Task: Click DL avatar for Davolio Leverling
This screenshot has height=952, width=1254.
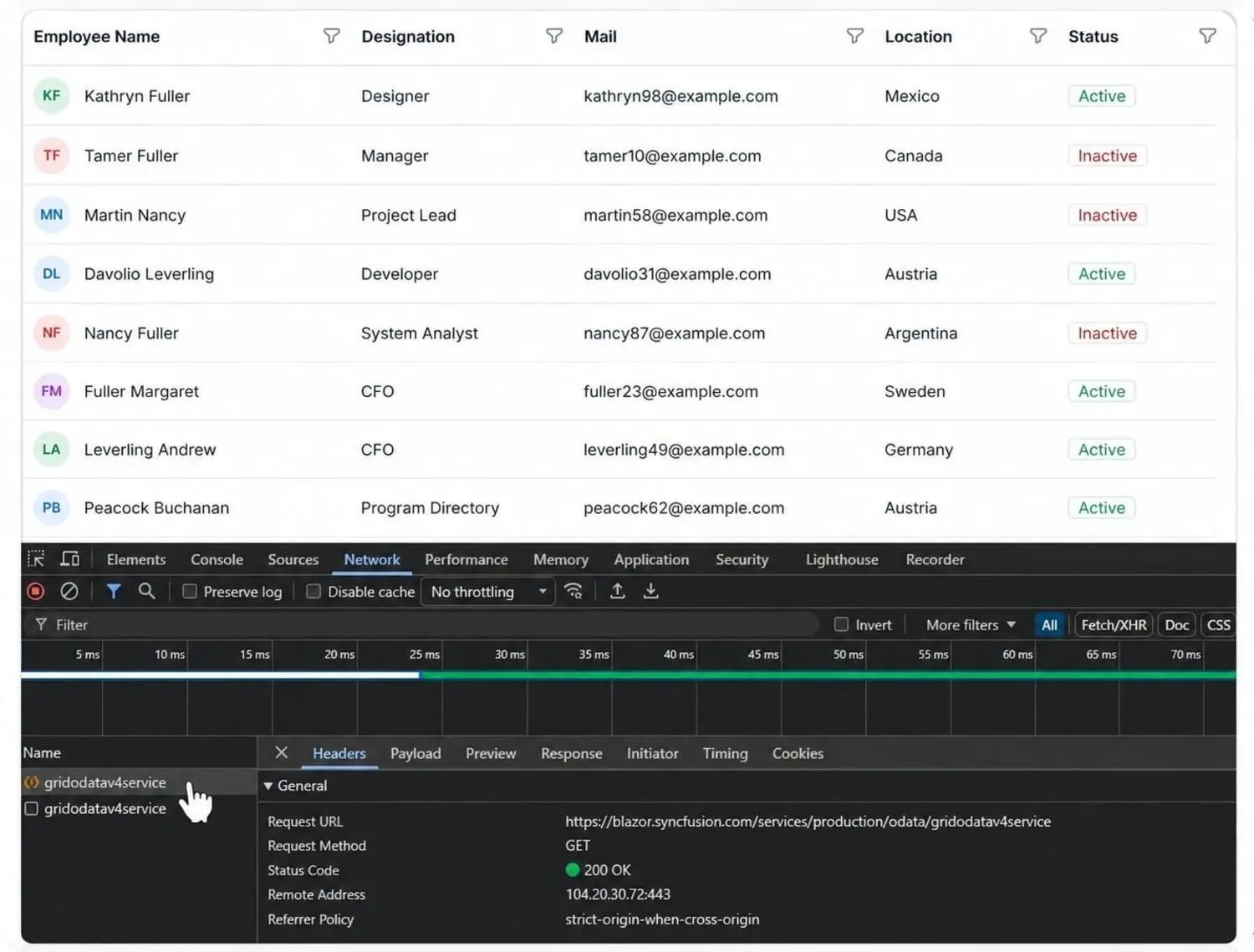Action: pos(52,274)
